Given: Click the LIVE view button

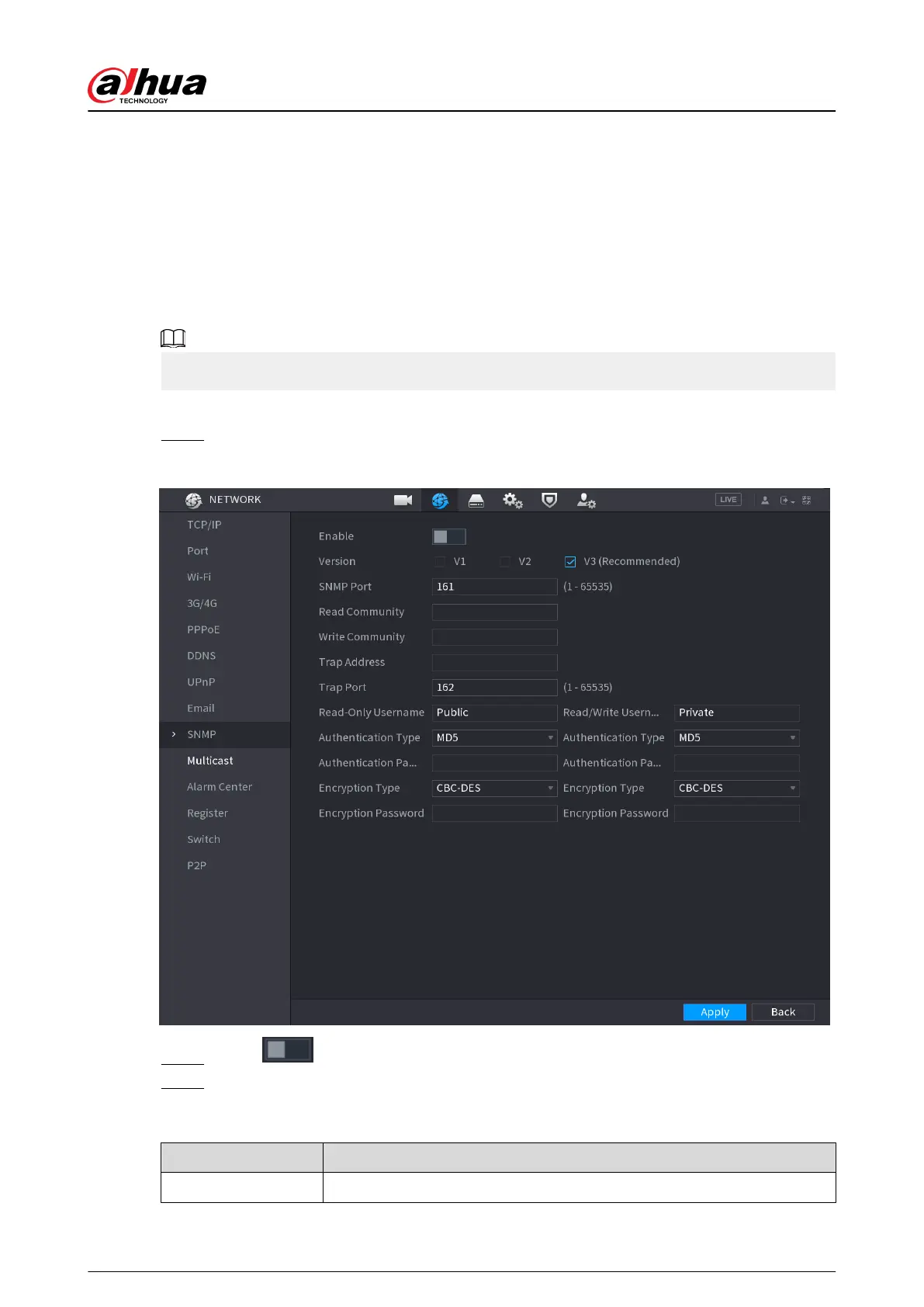Looking at the screenshot, I should point(728,499).
